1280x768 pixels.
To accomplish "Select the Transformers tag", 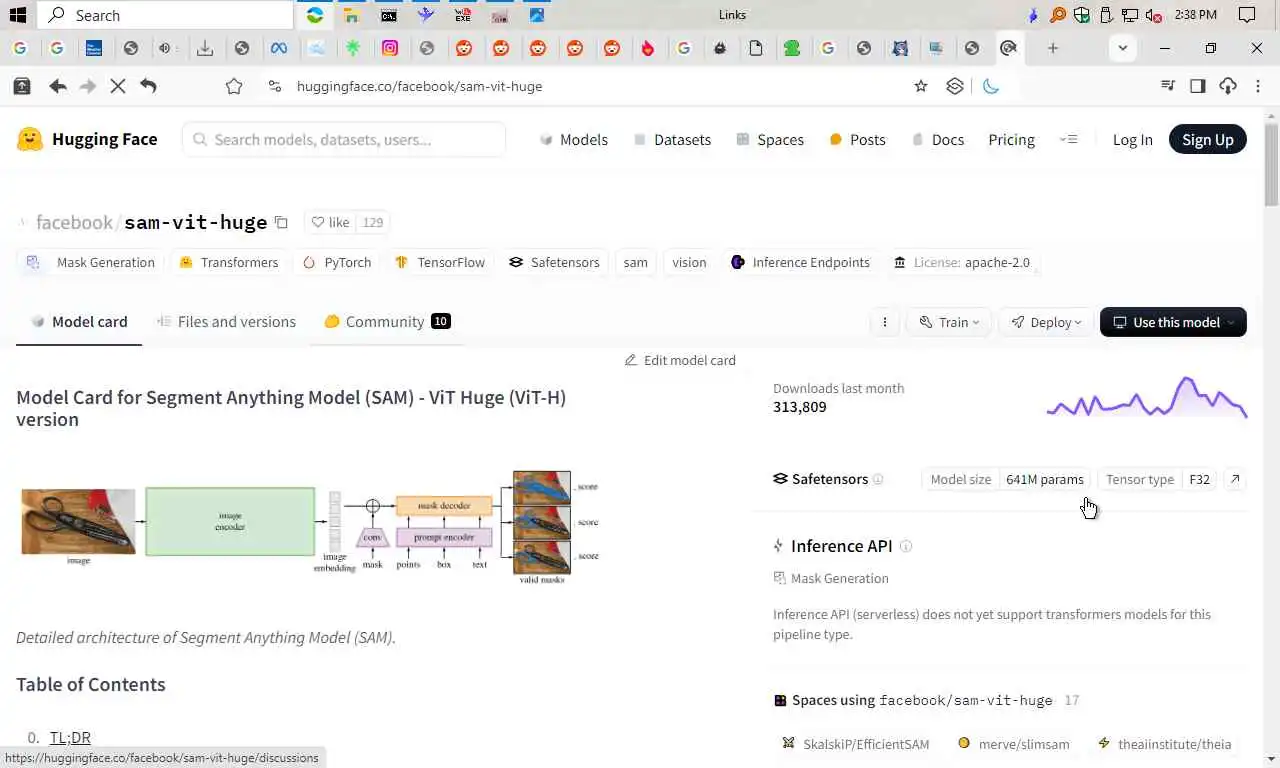I will click(x=229, y=262).
